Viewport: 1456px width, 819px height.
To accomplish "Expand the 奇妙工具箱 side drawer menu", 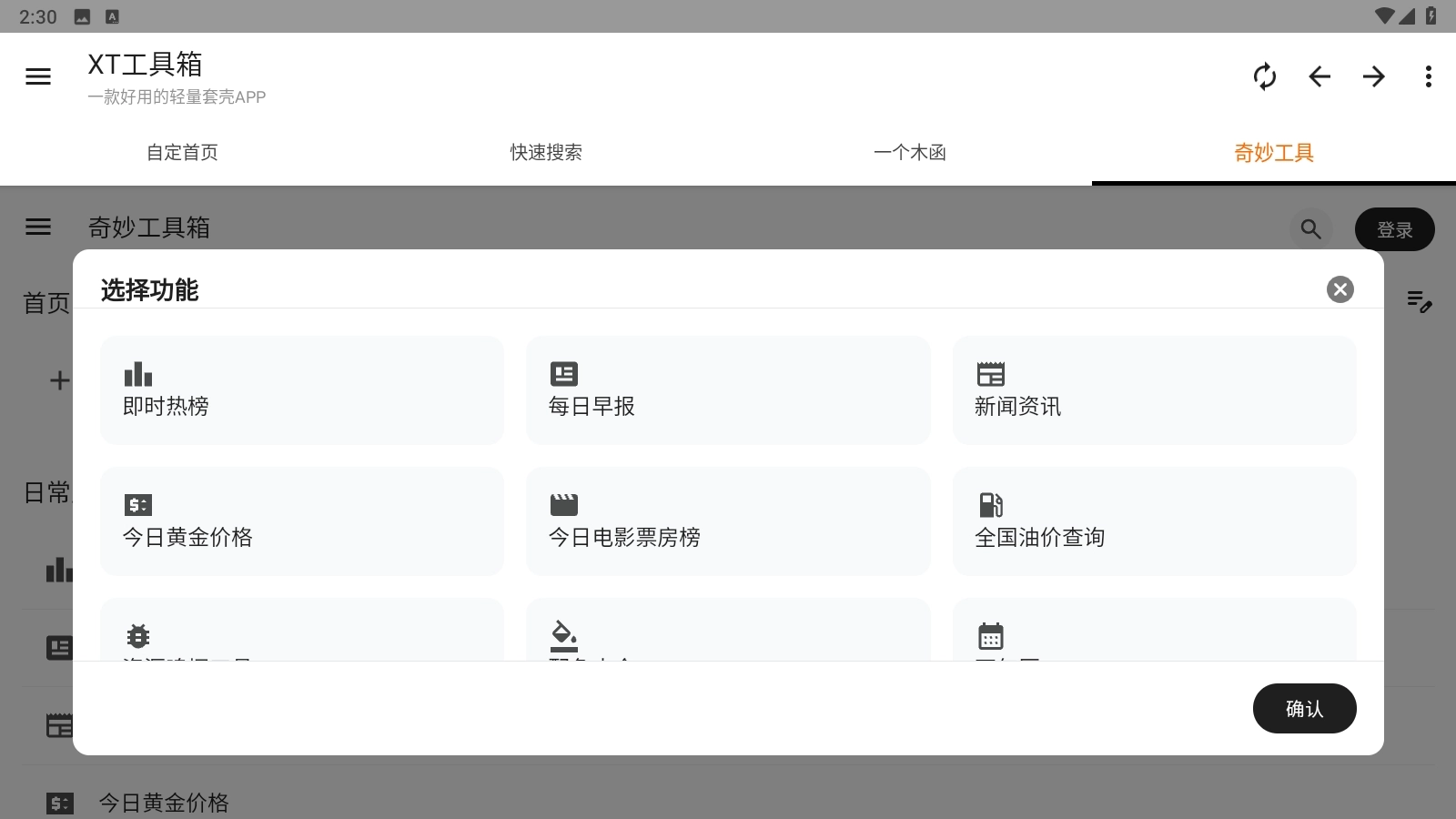I will pos(38,227).
